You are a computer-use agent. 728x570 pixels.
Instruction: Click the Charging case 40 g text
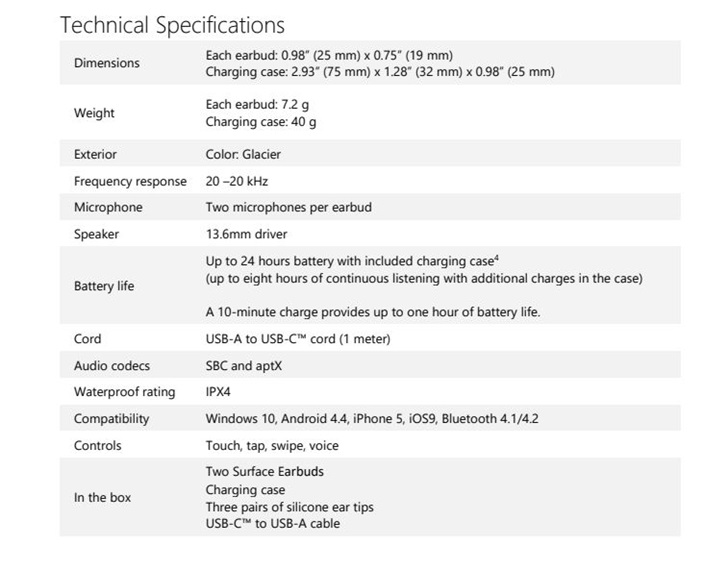click(x=261, y=122)
